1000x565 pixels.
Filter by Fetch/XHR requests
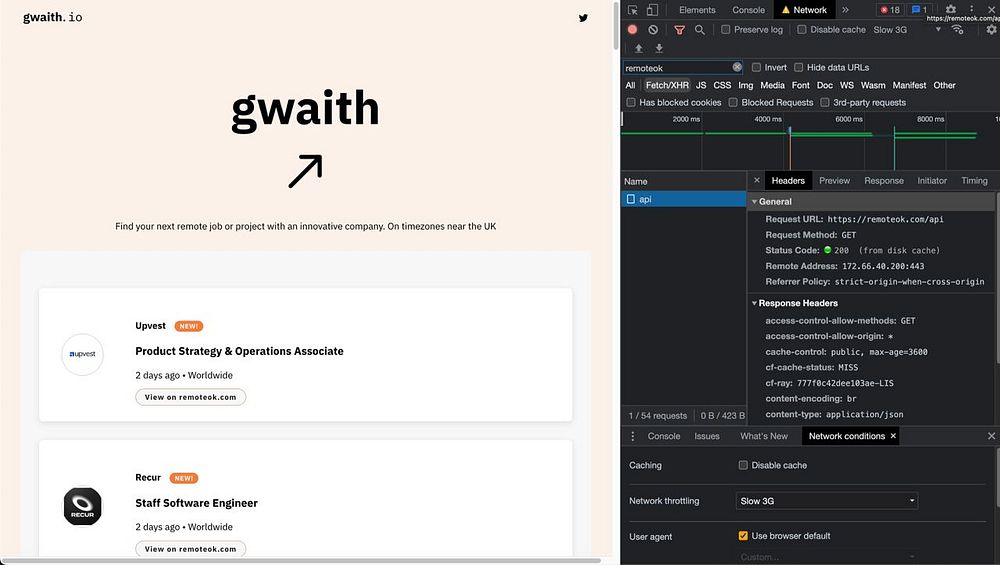[x=666, y=85]
